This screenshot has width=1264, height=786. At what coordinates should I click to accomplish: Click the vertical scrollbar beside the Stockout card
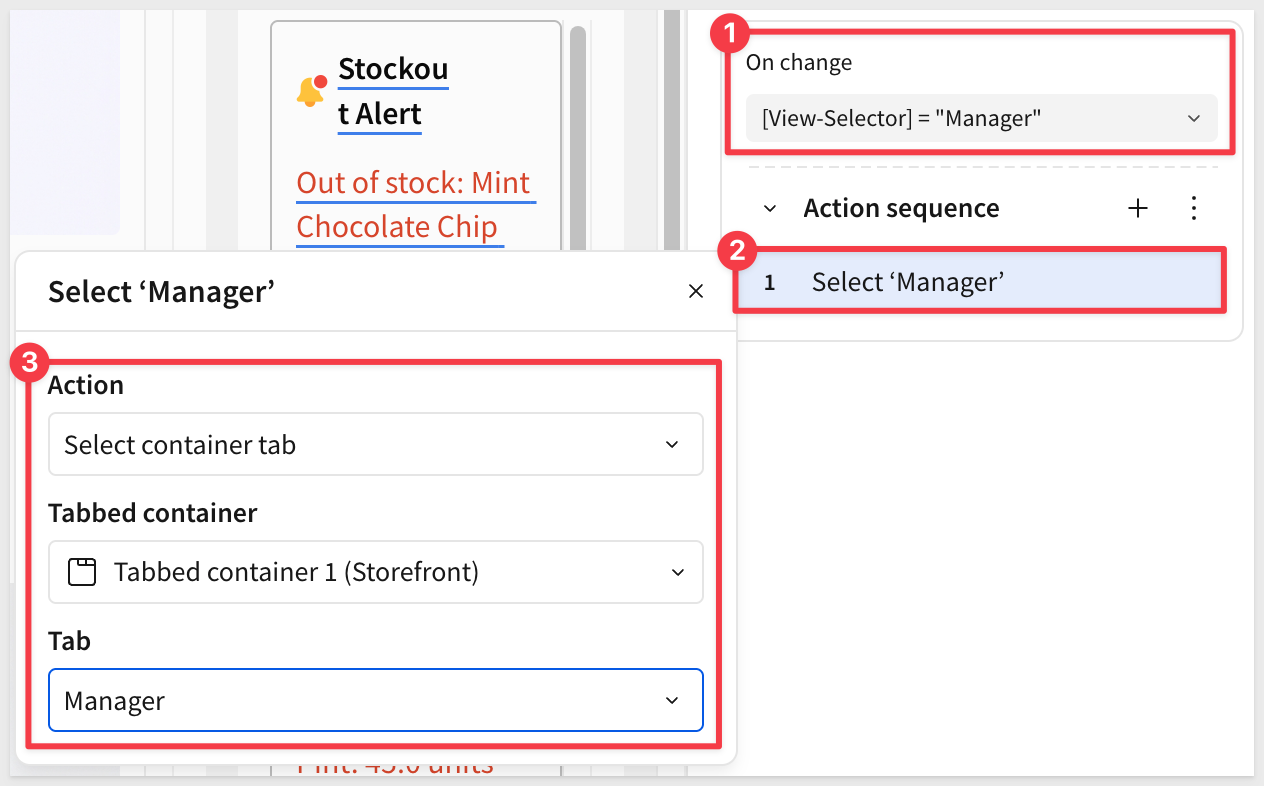point(578,120)
